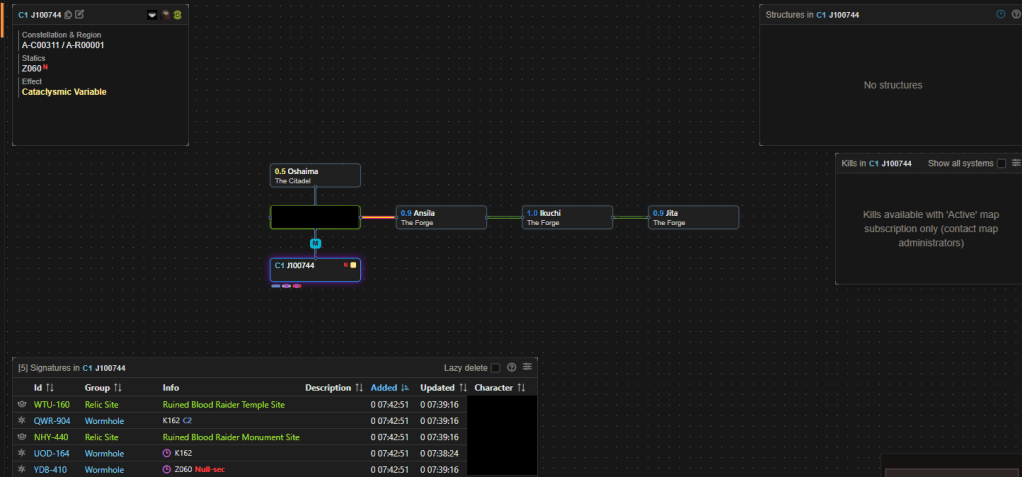Select the Oshaima system node
Image resolution: width=1022 pixels, height=477 pixels.
pyautogui.click(x=315, y=176)
